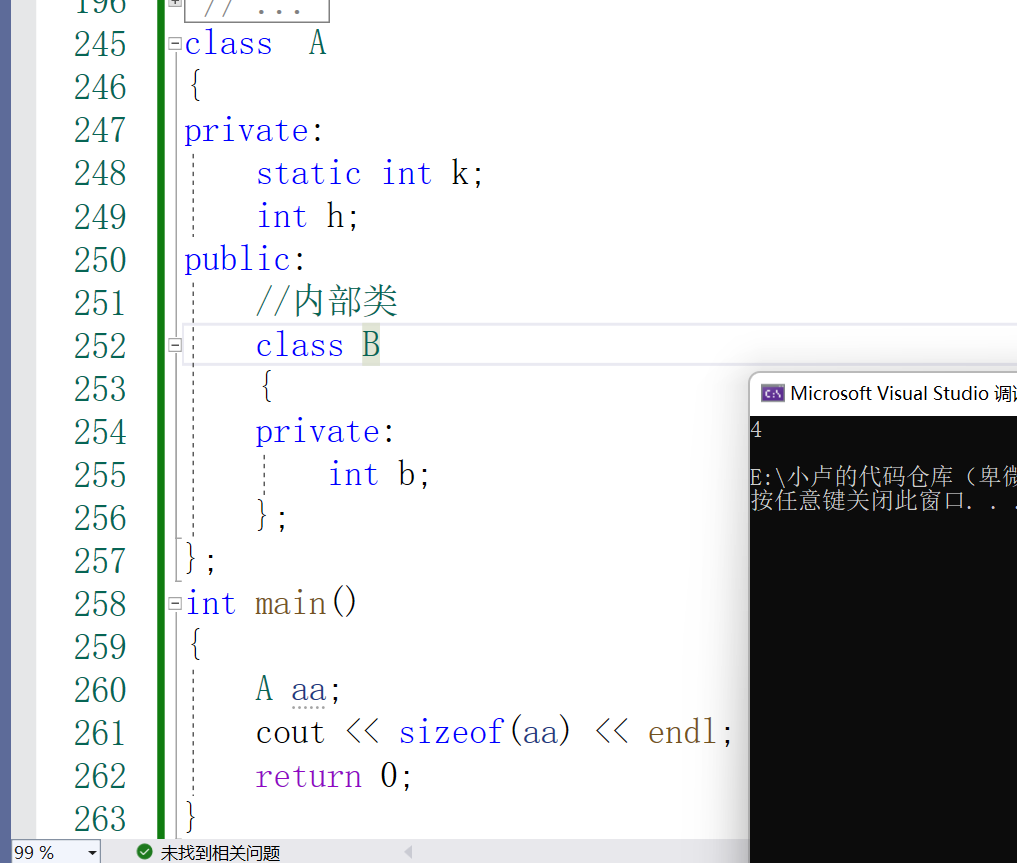The width and height of the screenshot is (1017, 863).
Task: Click the static keyword on line 248
Action: click(309, 173)
